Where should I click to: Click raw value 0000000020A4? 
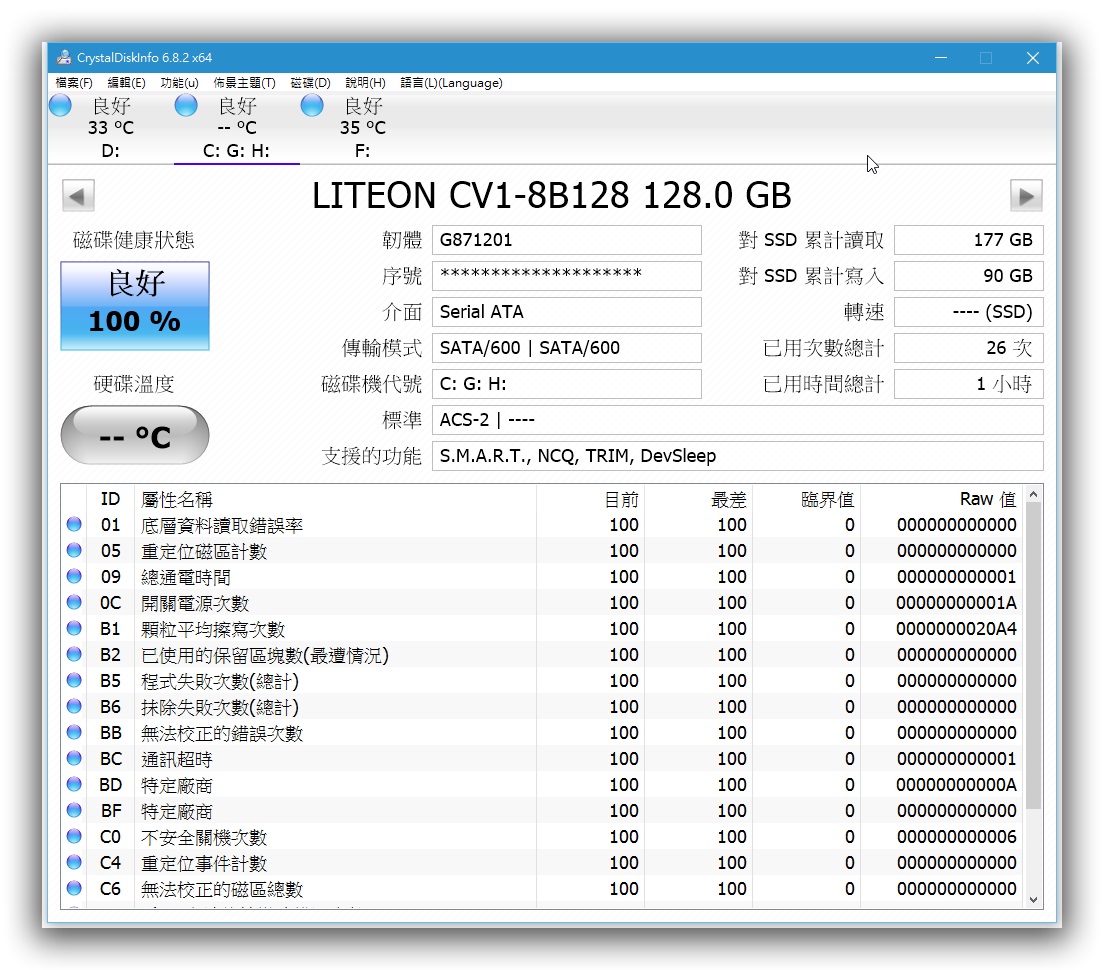pos(956,629)
